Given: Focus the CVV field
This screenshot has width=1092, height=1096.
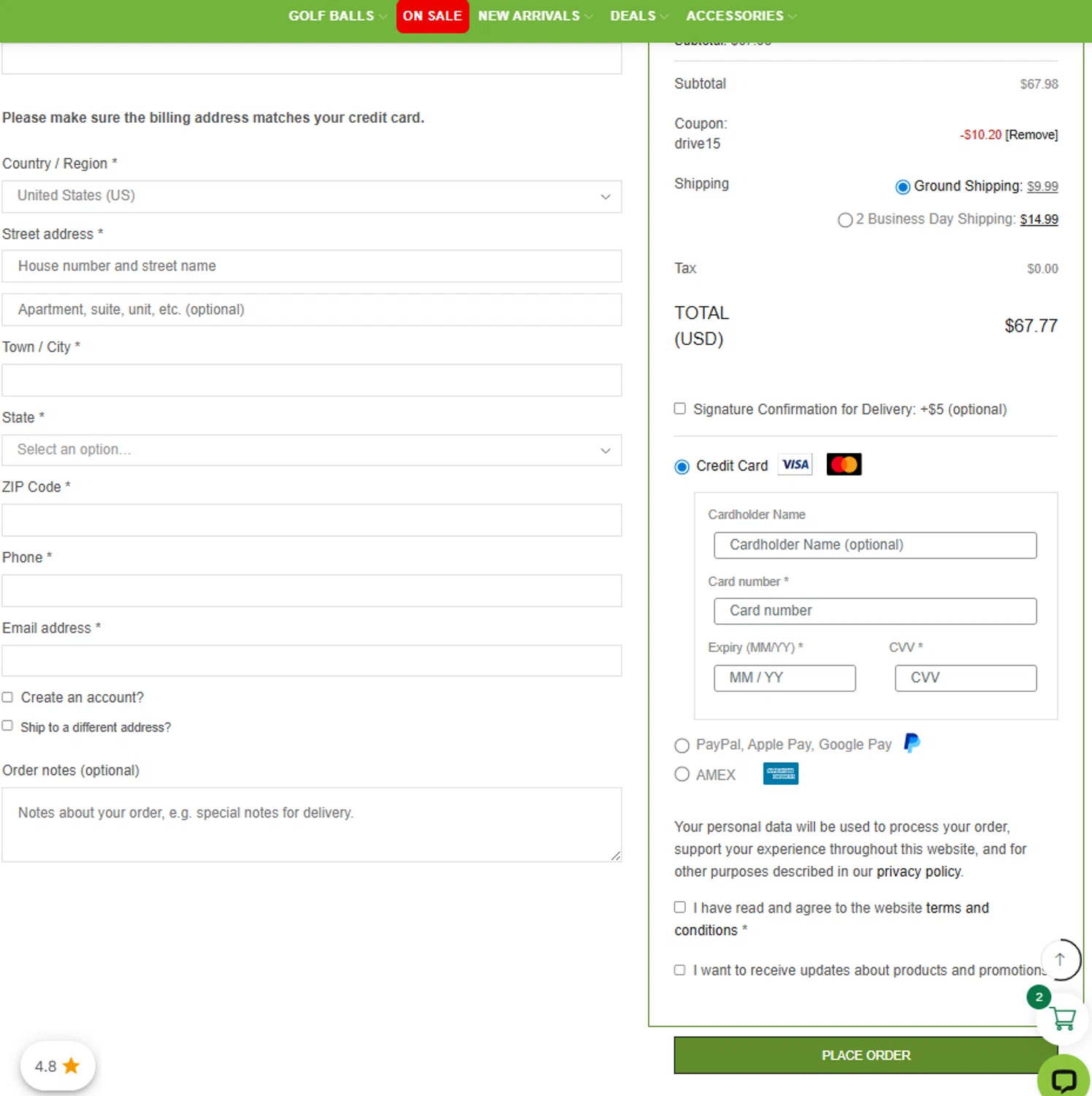Looking at the screenshot, I should 966,678.
